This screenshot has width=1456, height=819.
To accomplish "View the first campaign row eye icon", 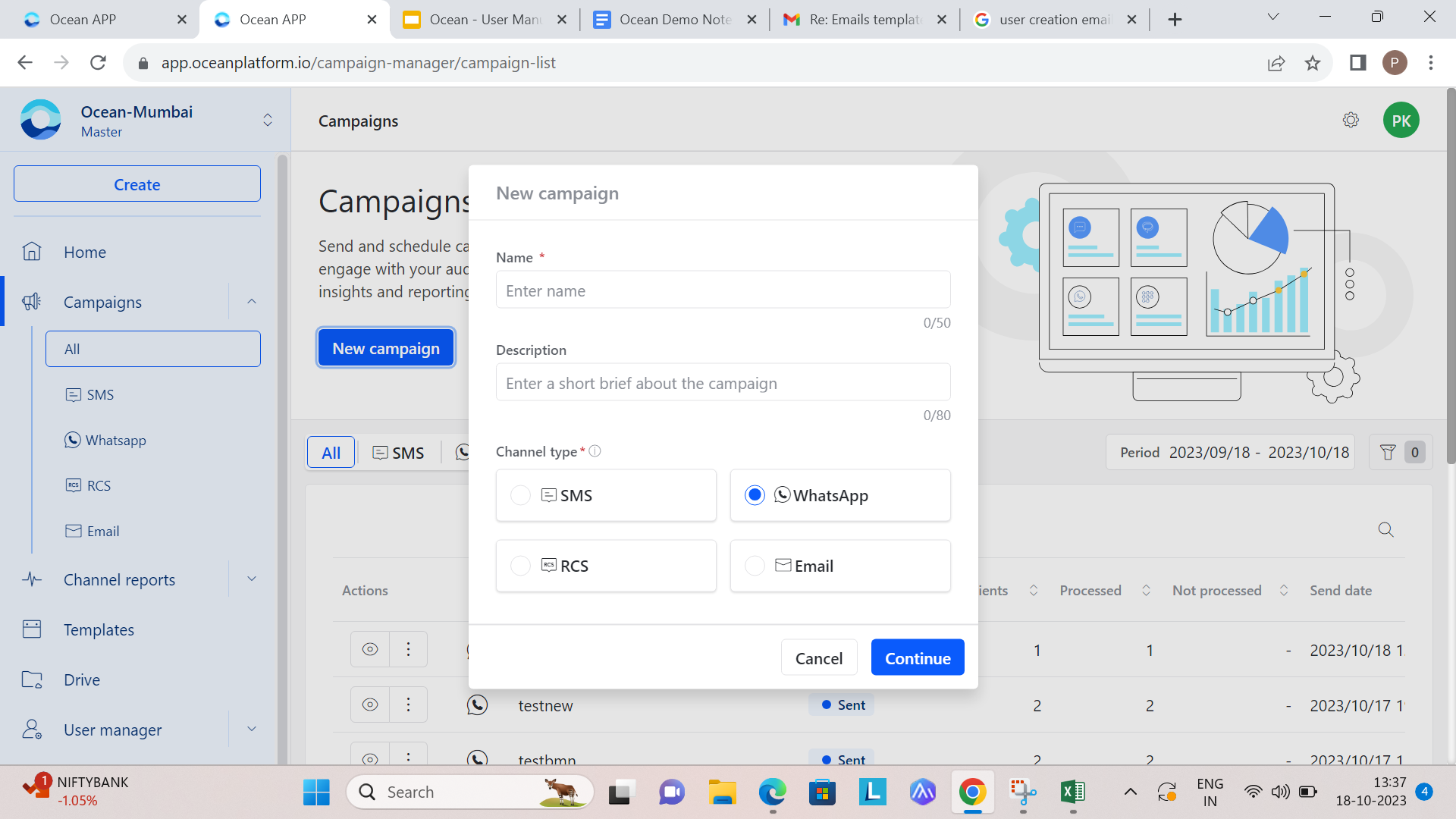I will click(x=370, y=649).
